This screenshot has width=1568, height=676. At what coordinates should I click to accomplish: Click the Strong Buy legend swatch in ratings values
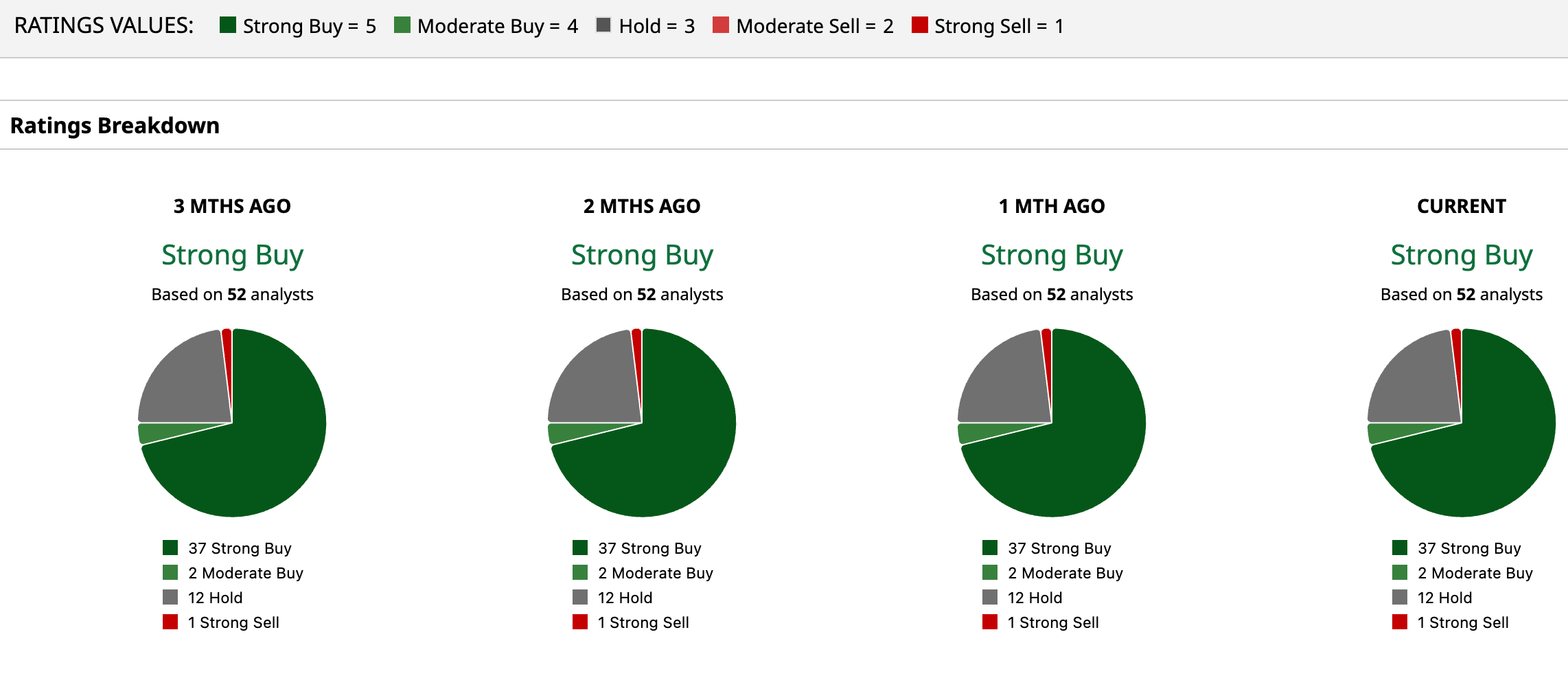228,25
